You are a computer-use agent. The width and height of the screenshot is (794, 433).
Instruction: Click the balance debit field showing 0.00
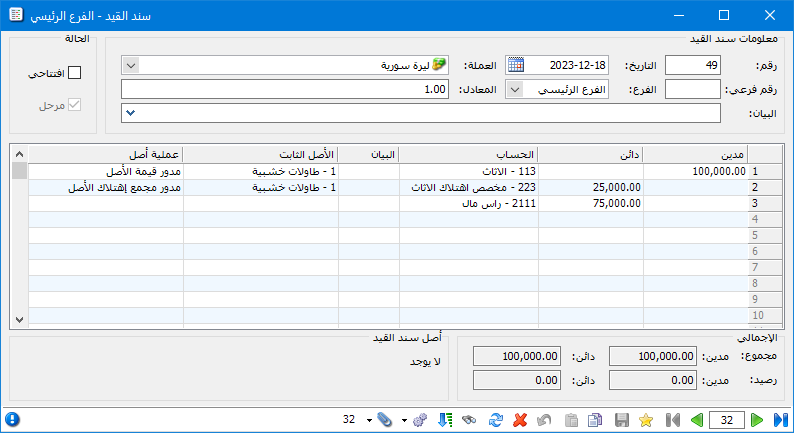point(653,380)
